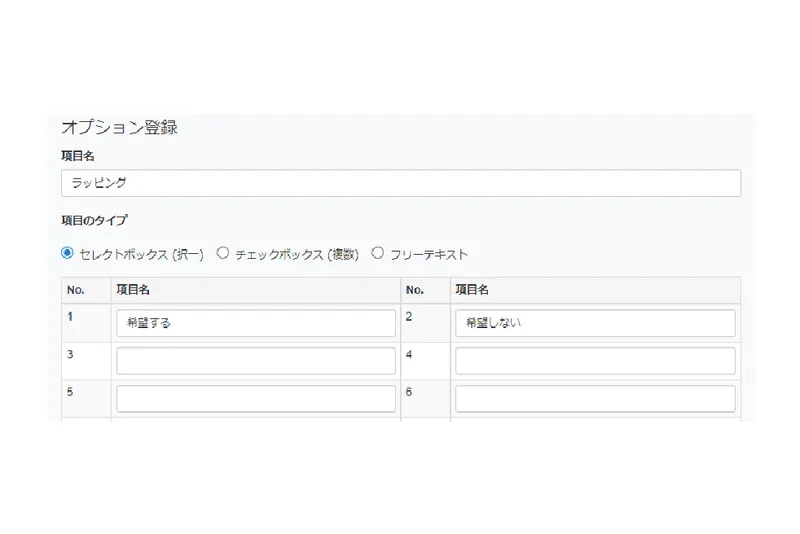Click the 項目のタイプ label

[94, 220]
